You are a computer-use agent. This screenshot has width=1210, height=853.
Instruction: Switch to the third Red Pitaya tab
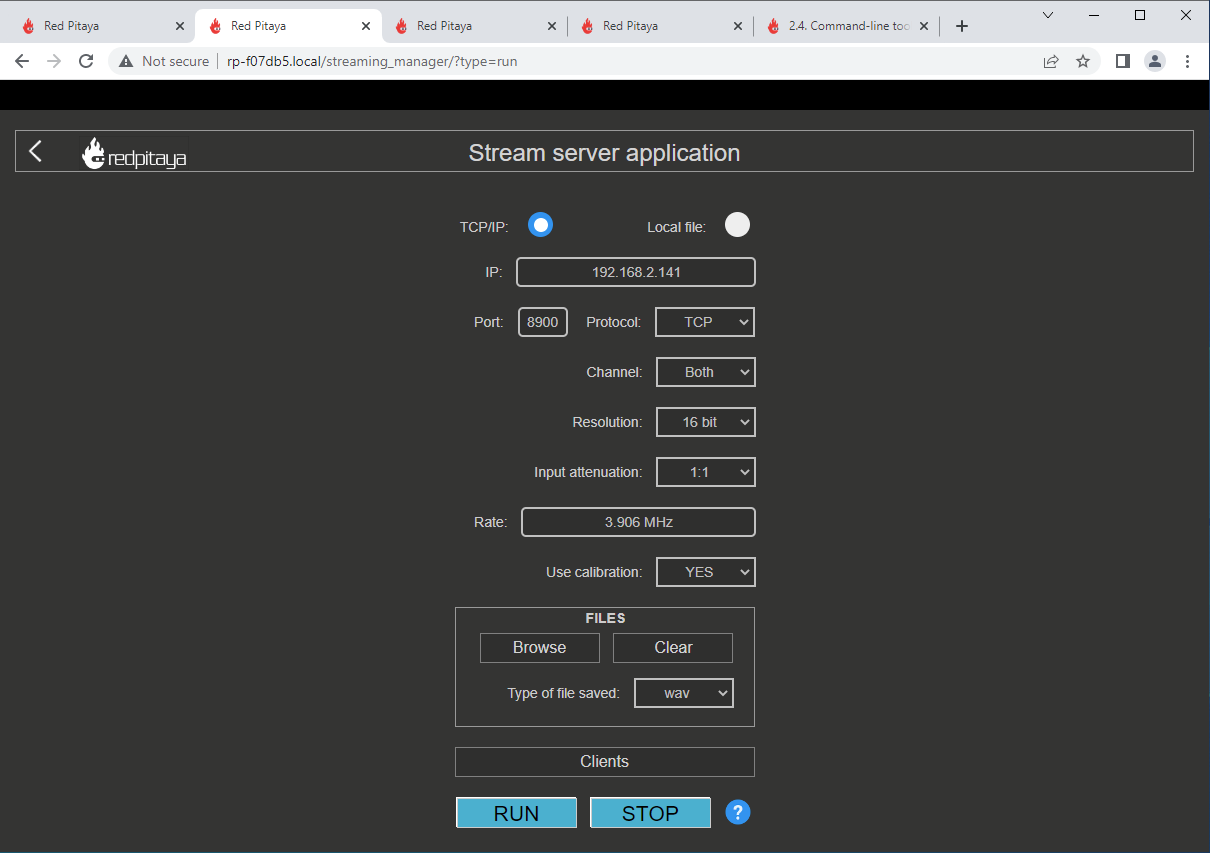pos(474,26)
